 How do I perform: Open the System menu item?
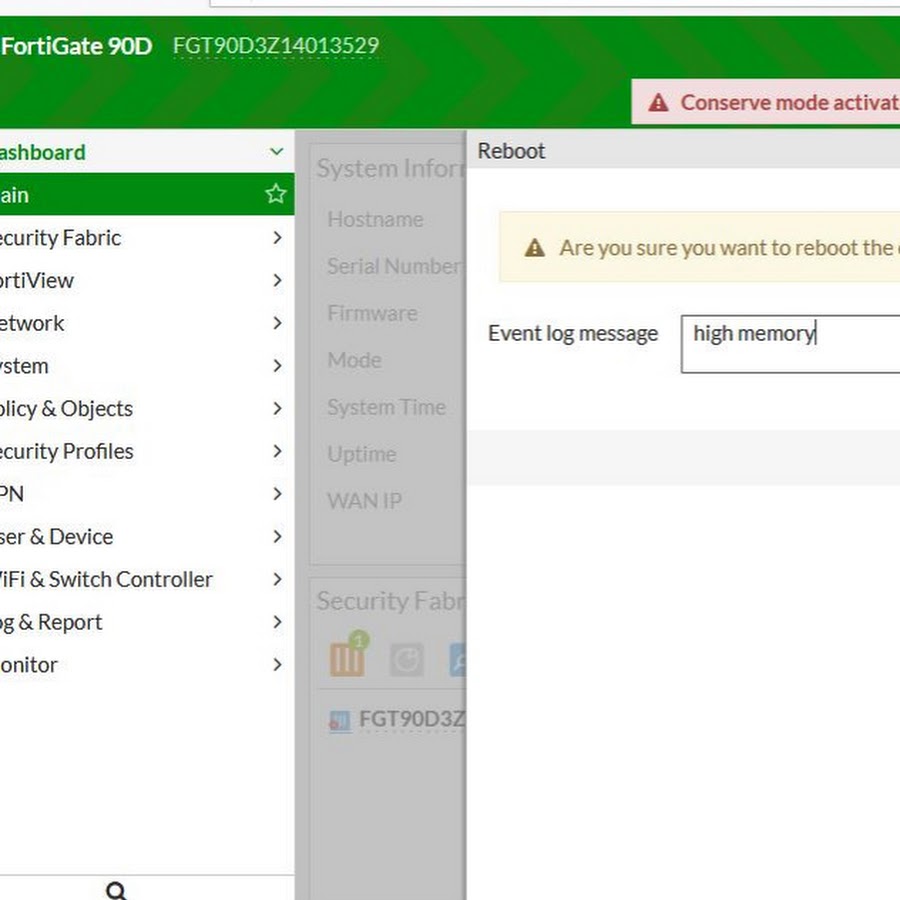click(x=24, y=366)
